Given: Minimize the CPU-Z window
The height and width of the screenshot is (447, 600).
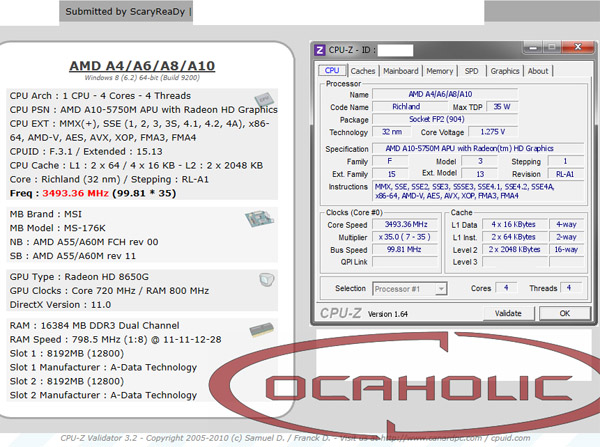Looking at the screenshot, I should tap(533, 47).
